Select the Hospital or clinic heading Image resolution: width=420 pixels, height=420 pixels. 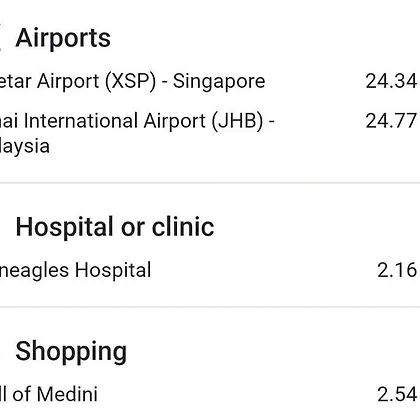point(115,227)
